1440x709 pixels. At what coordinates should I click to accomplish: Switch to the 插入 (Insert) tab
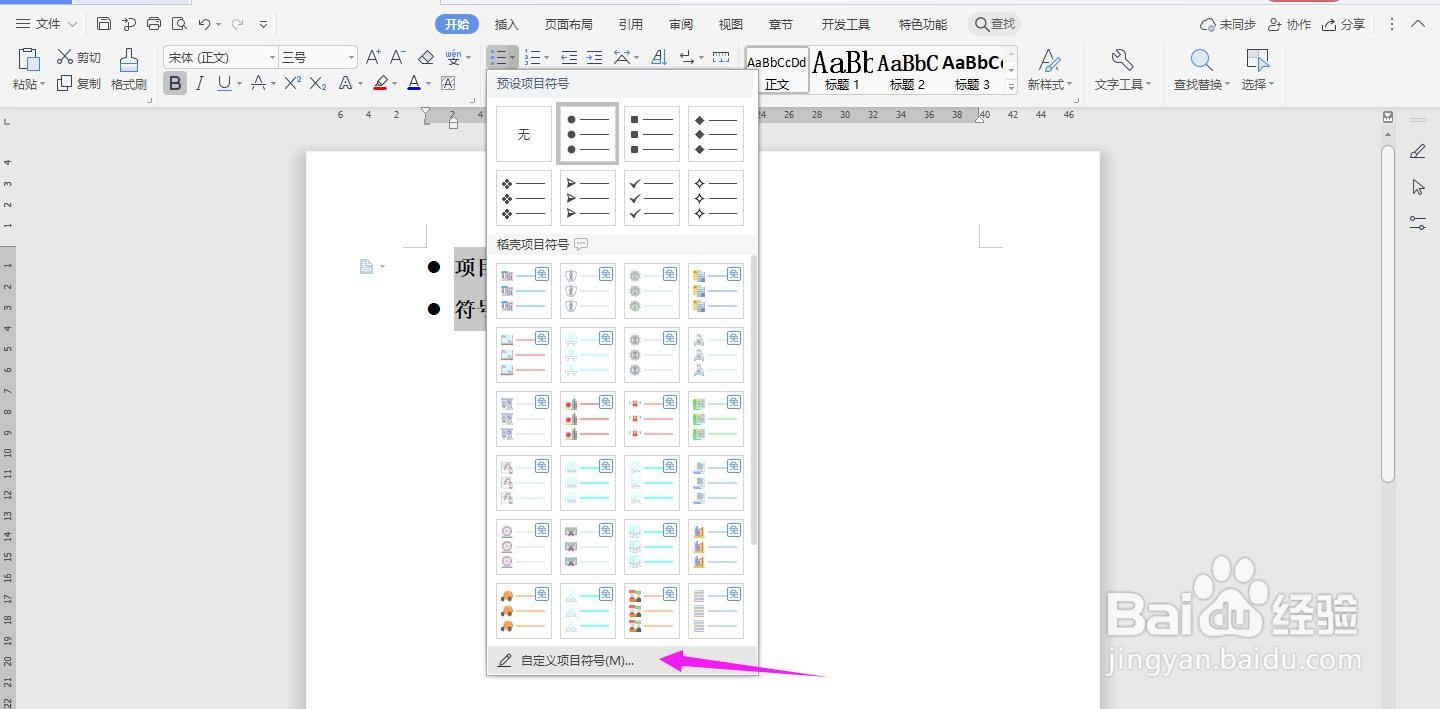[x=507, y=24]
